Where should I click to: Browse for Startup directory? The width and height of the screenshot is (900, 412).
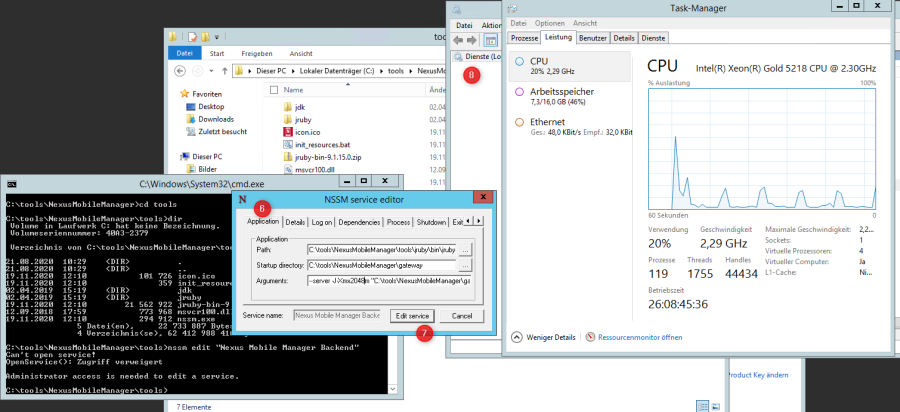click(x=465, y=265)
